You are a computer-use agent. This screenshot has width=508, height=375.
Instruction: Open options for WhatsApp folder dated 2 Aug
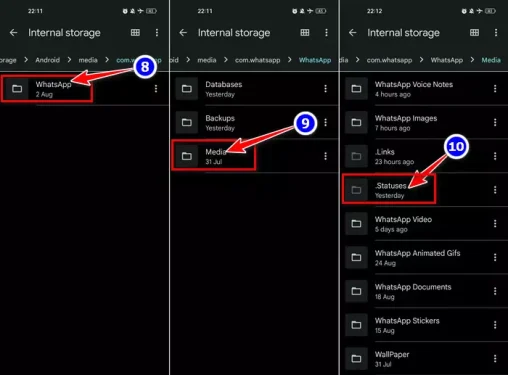pyautogui.click(x=156, y=89)
